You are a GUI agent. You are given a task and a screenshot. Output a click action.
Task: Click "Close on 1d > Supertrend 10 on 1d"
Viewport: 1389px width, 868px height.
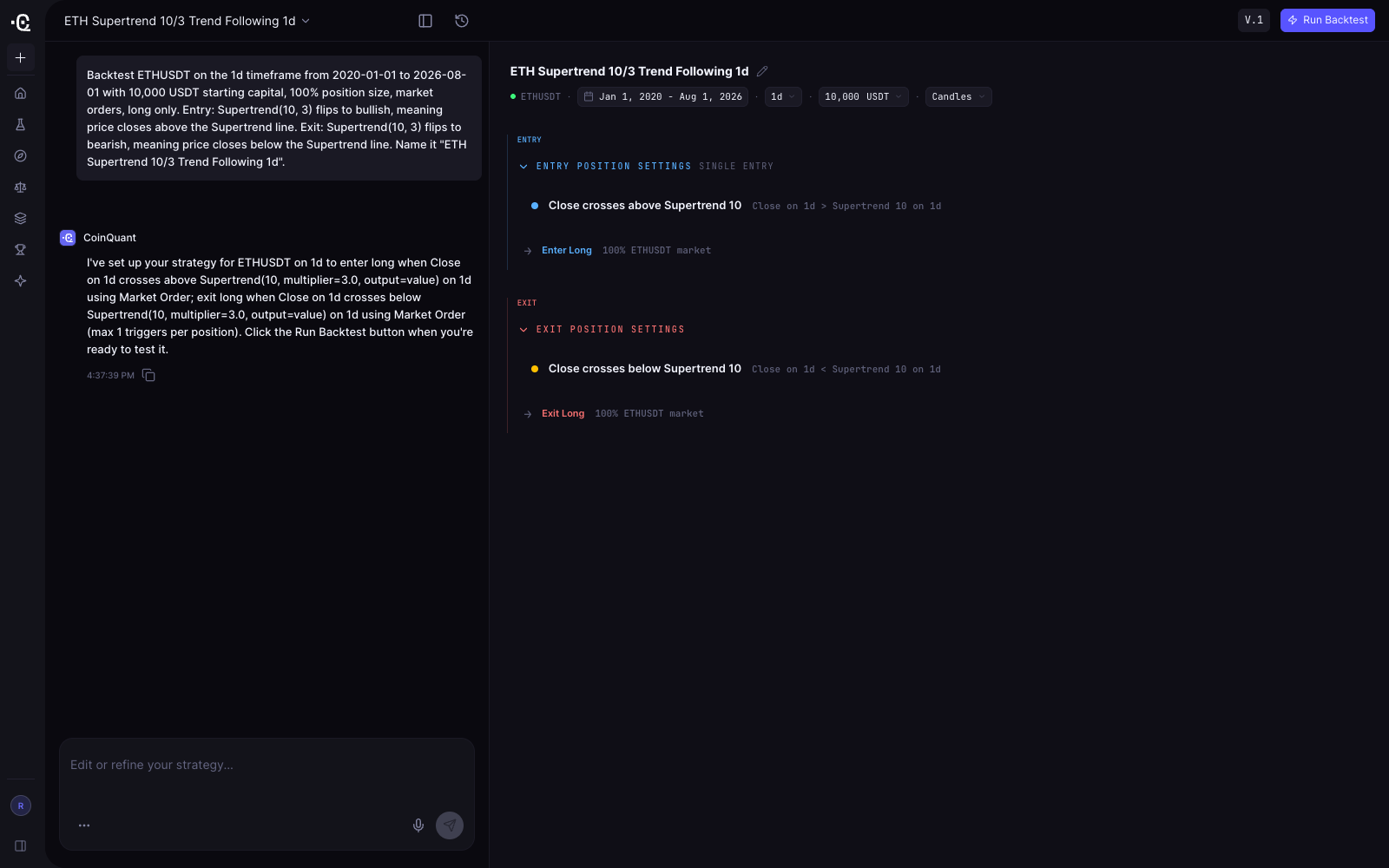tap(846, 206)
